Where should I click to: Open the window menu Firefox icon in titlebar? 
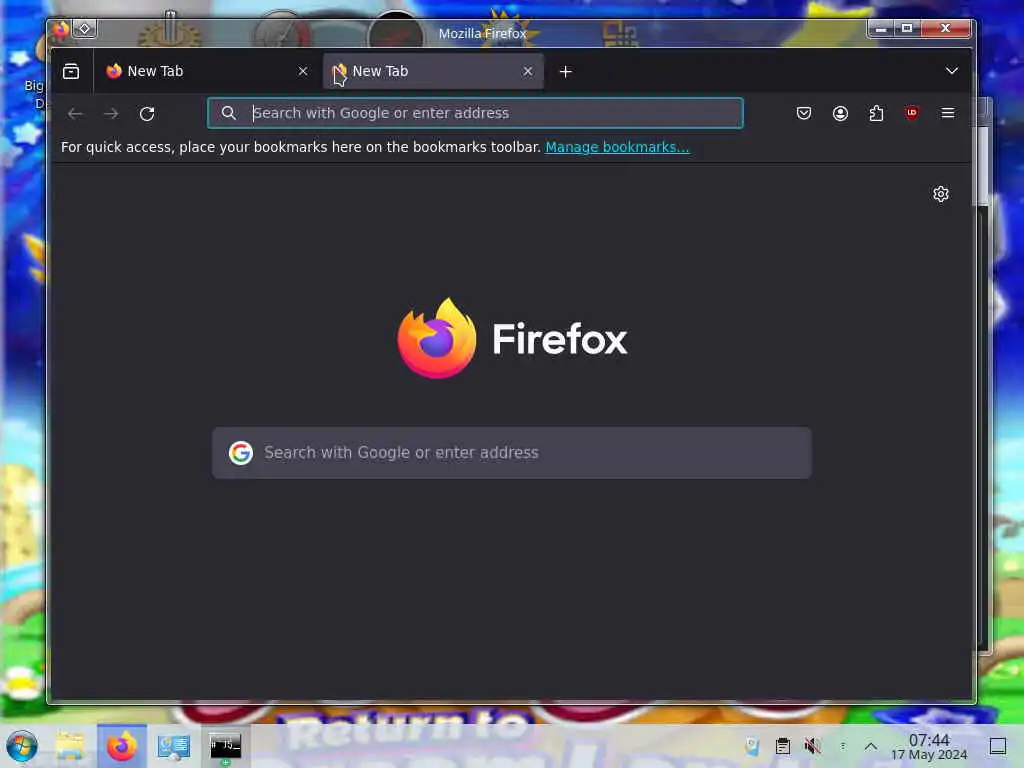61,29
